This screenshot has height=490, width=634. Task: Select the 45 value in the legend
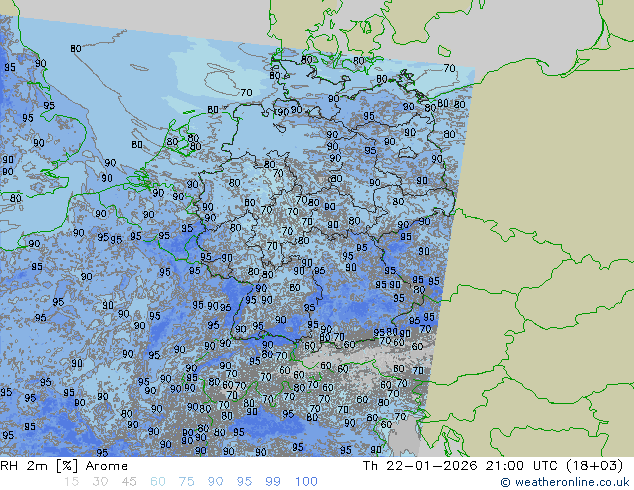129,482
